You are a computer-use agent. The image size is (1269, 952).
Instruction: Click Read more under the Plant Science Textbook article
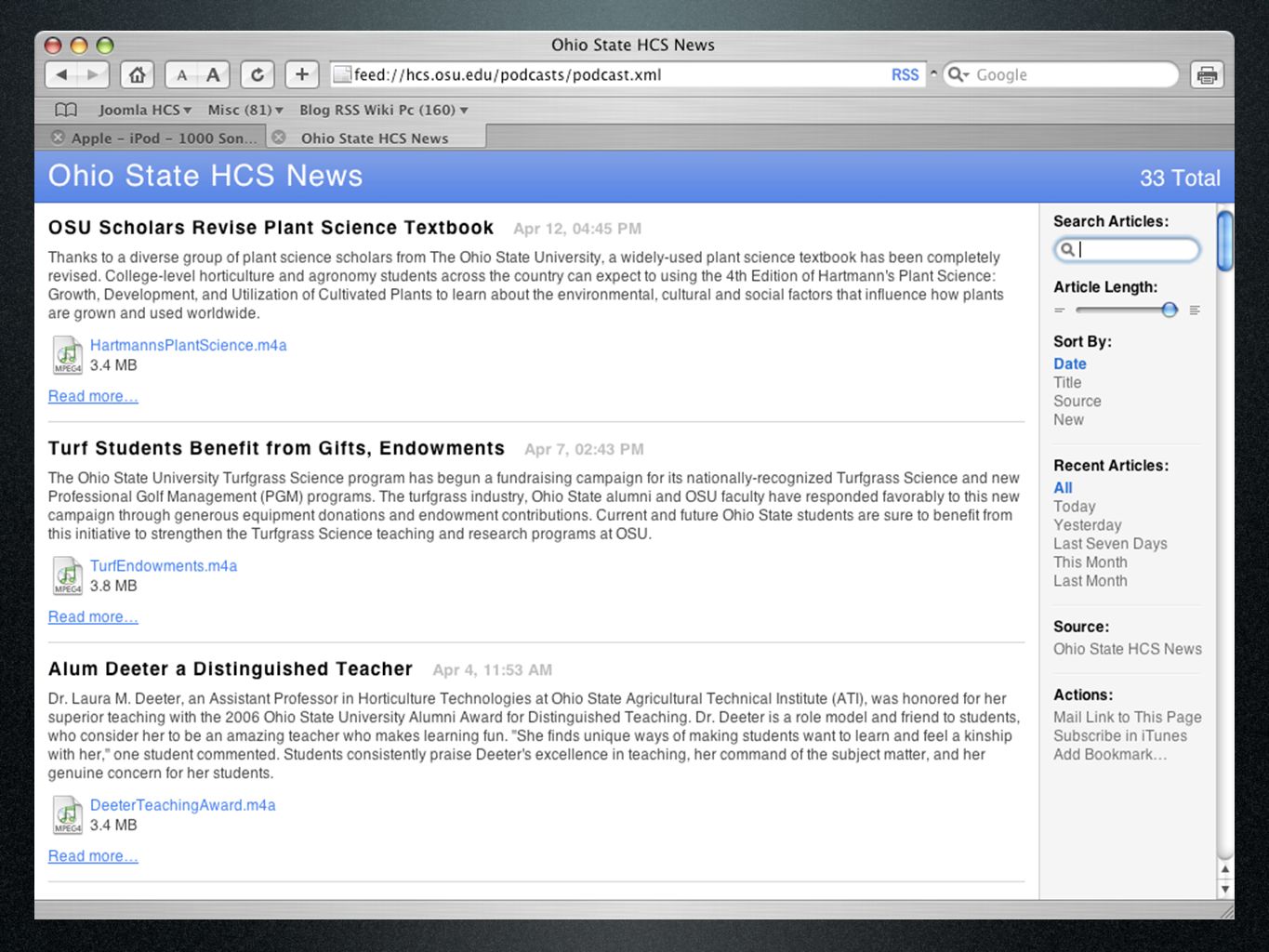(93, 397)
